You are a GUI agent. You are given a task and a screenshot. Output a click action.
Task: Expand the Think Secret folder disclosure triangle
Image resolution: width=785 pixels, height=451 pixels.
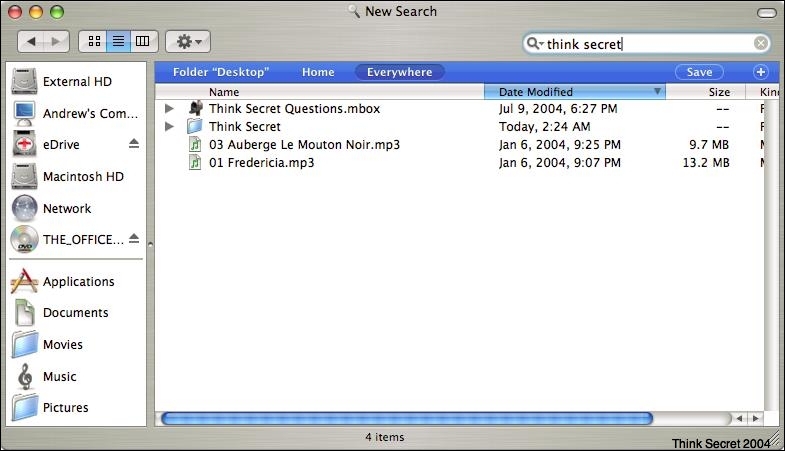(x=169, y=126)
